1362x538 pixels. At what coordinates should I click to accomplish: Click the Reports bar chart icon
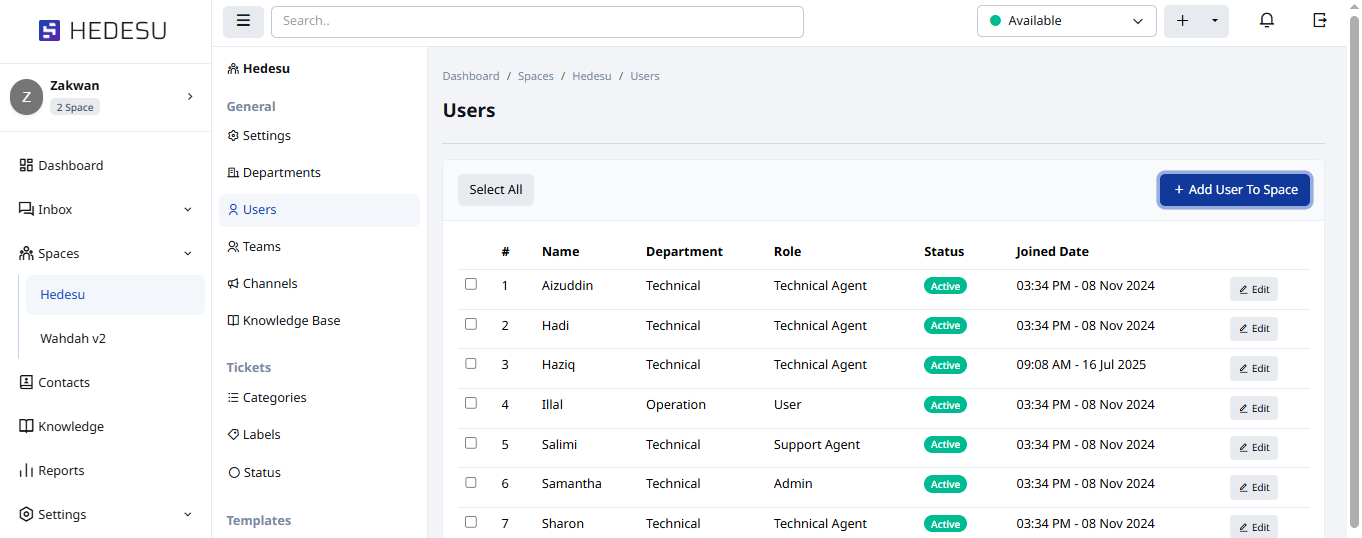(27, 471)
